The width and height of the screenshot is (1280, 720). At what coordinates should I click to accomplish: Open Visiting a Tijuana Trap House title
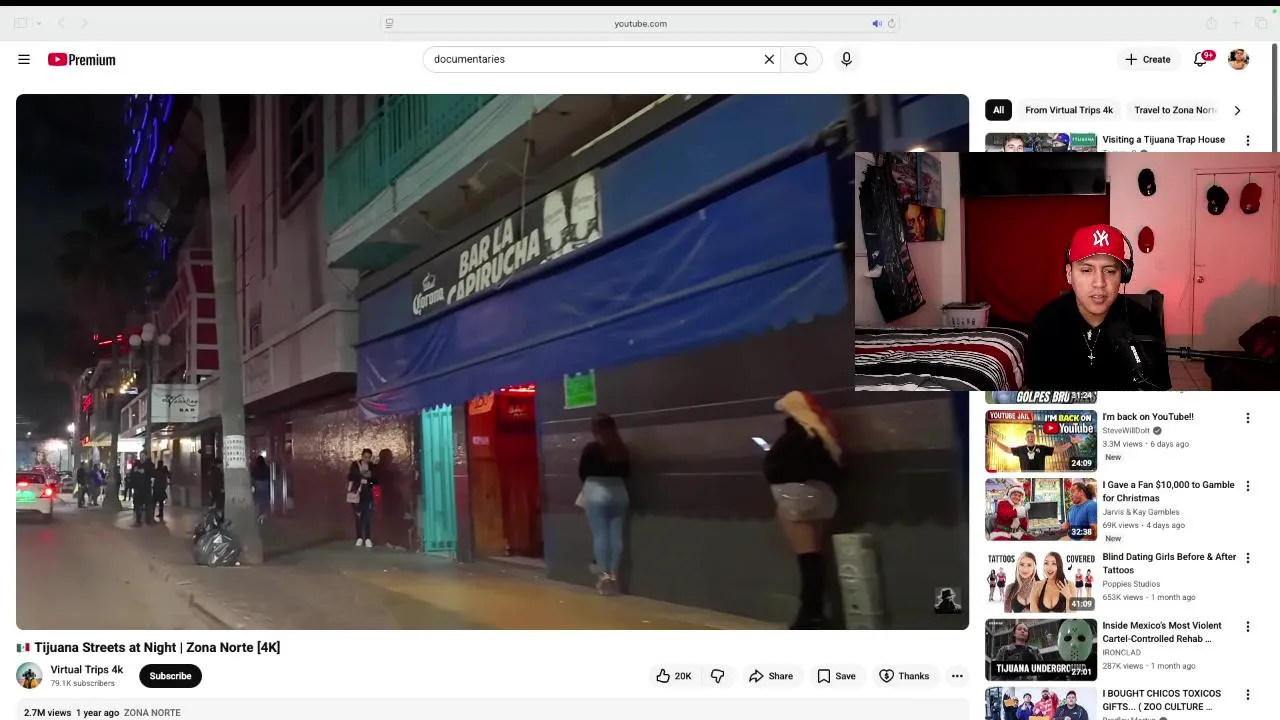[x=1163, y=140]
